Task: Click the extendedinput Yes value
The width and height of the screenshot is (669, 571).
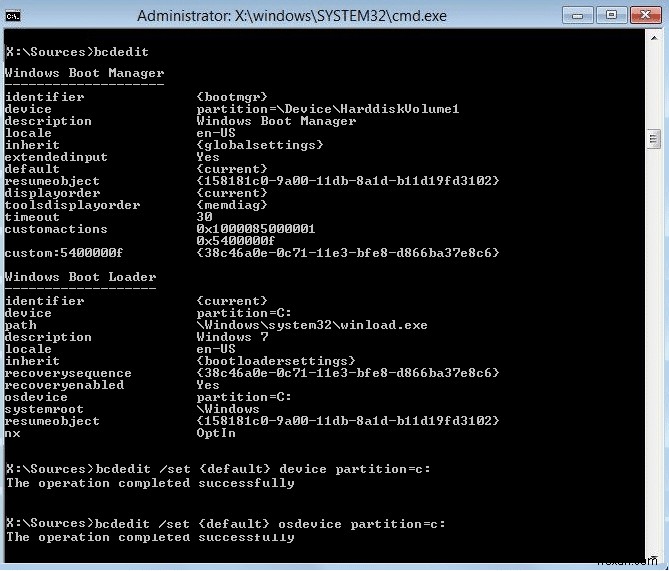Action: (x=208, y=157)
